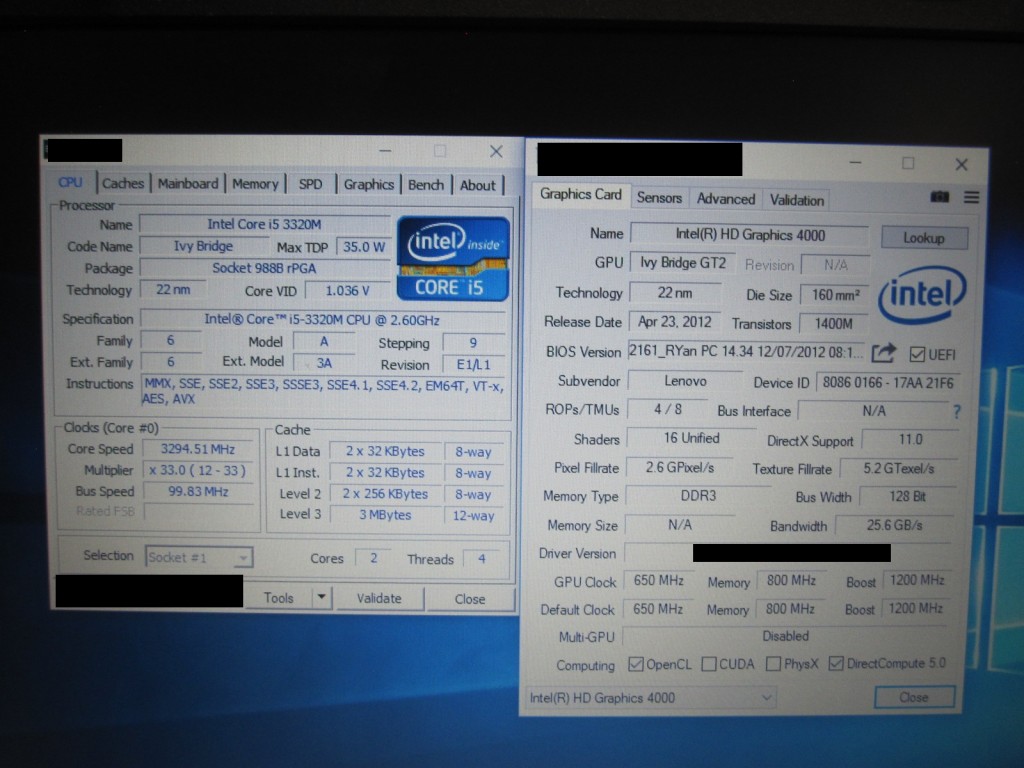1024x768 pixels.
Task: Click the Transistors value 1400M
Action: pos(833,324)
